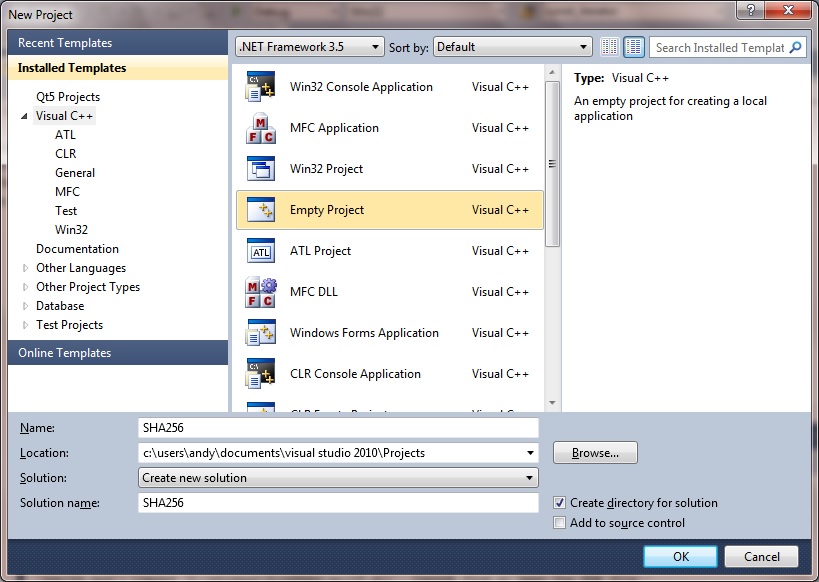The image size is (819, 582).
Task: Click the Windows Forms Application icon
Action: click(x=260, y=333)
